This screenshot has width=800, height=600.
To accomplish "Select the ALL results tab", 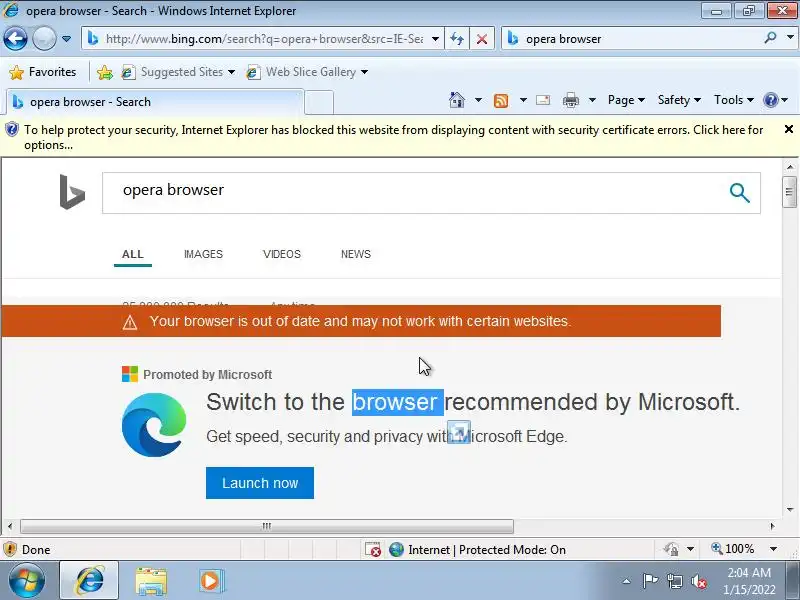I will tap(133, 254).
